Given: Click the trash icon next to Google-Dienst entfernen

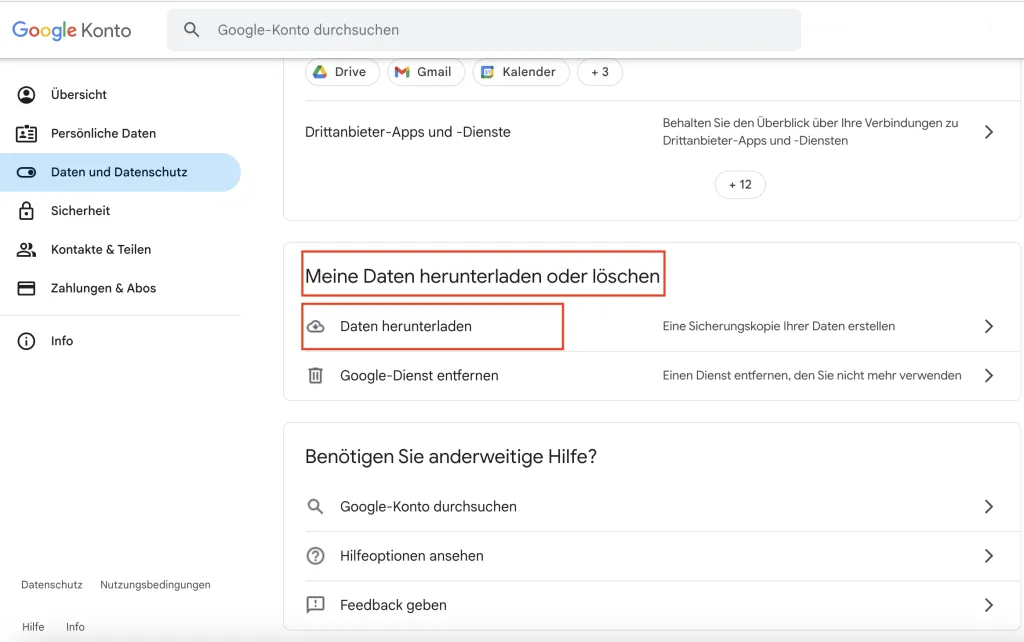Looking at the screenshot, I should [x=316, y=375].
